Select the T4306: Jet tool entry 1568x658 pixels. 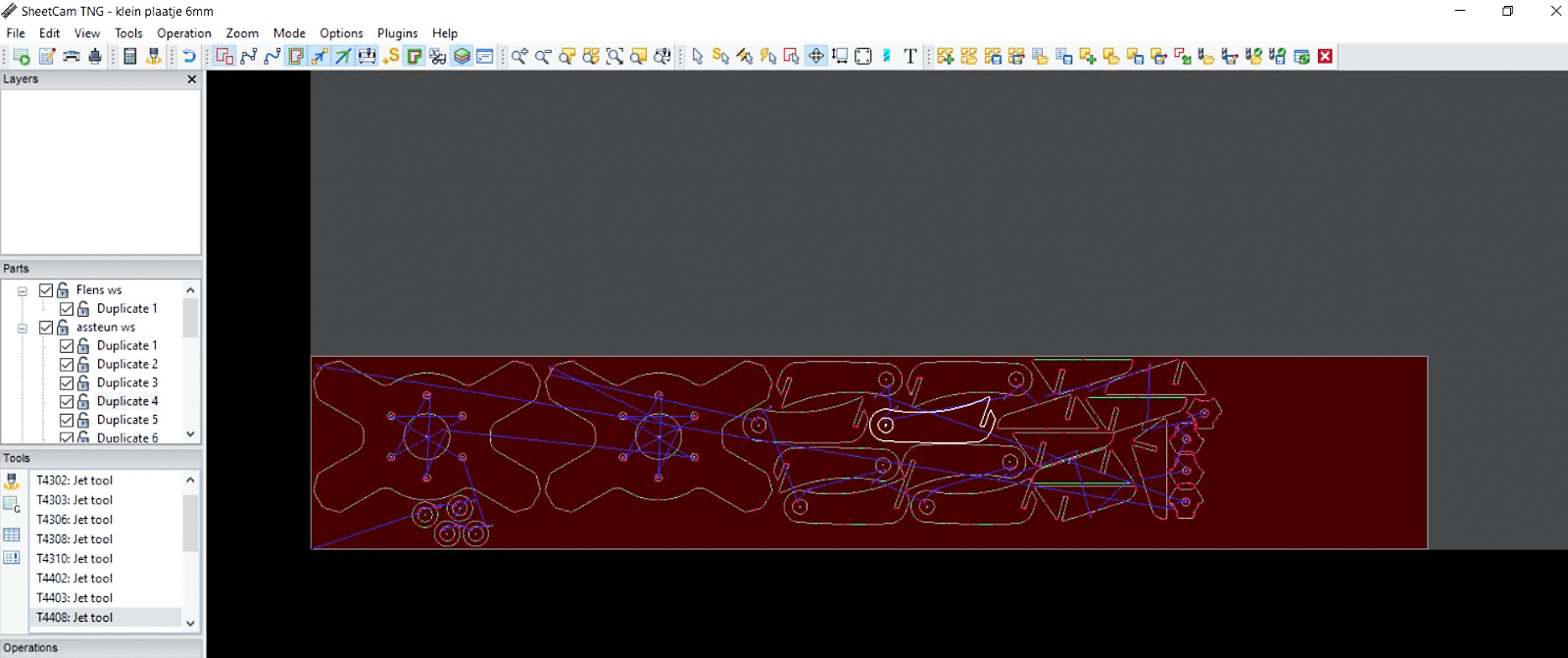[x=74, y=520]
